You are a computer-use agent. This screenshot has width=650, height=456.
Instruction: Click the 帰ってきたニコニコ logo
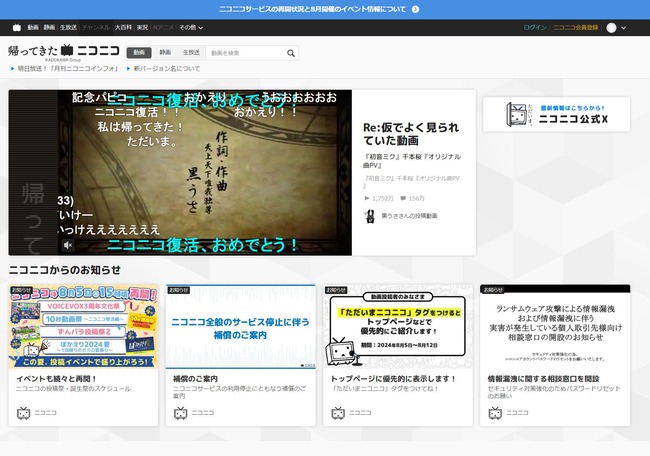point(63,51)
